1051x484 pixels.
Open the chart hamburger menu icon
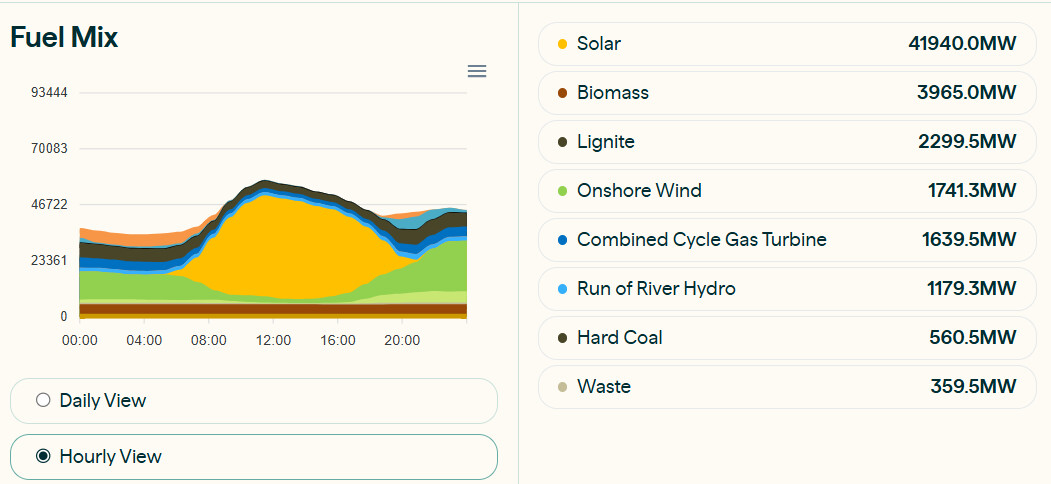[x=477, y=71]
